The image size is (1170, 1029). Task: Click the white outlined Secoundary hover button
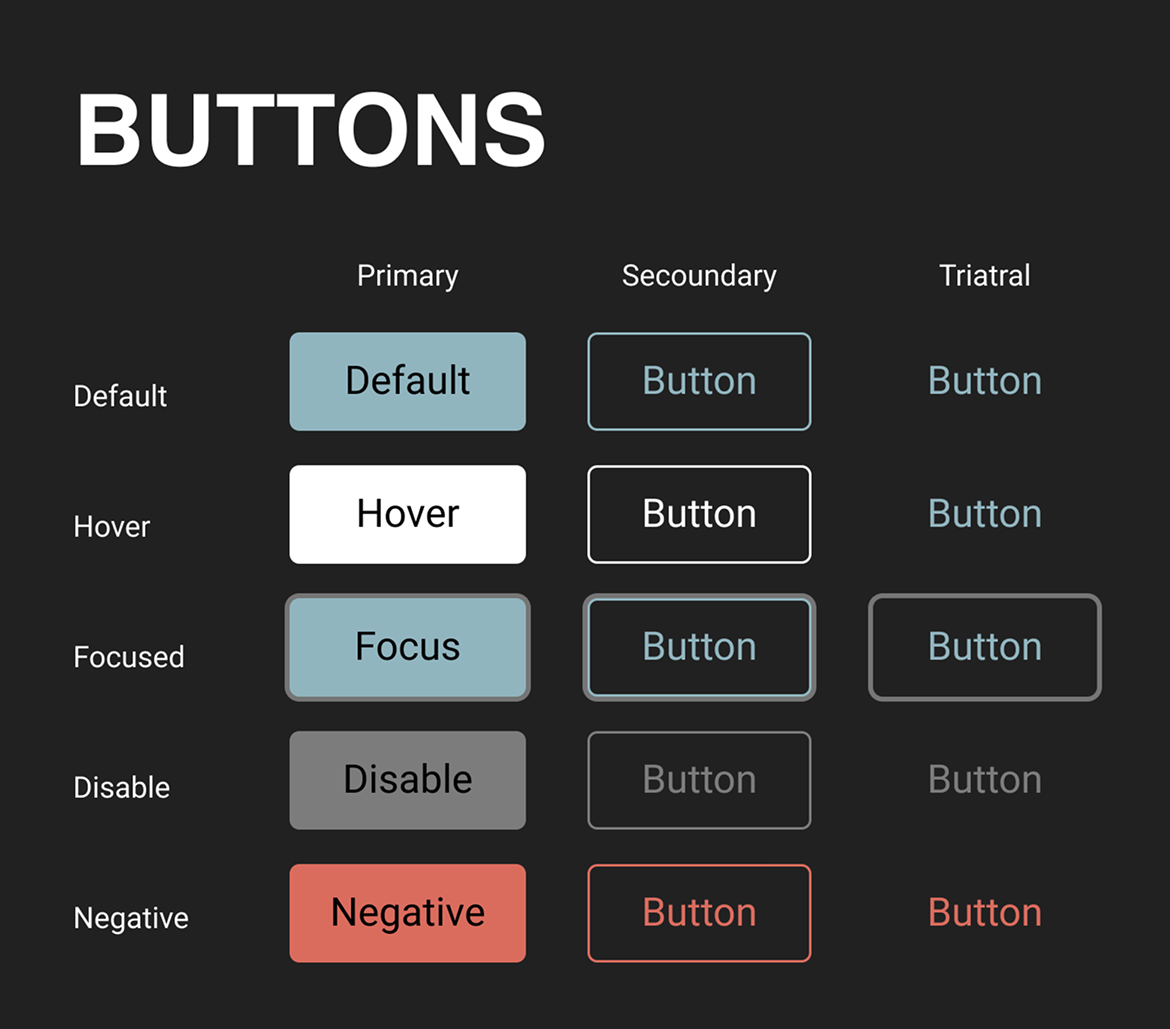(699, 514)
